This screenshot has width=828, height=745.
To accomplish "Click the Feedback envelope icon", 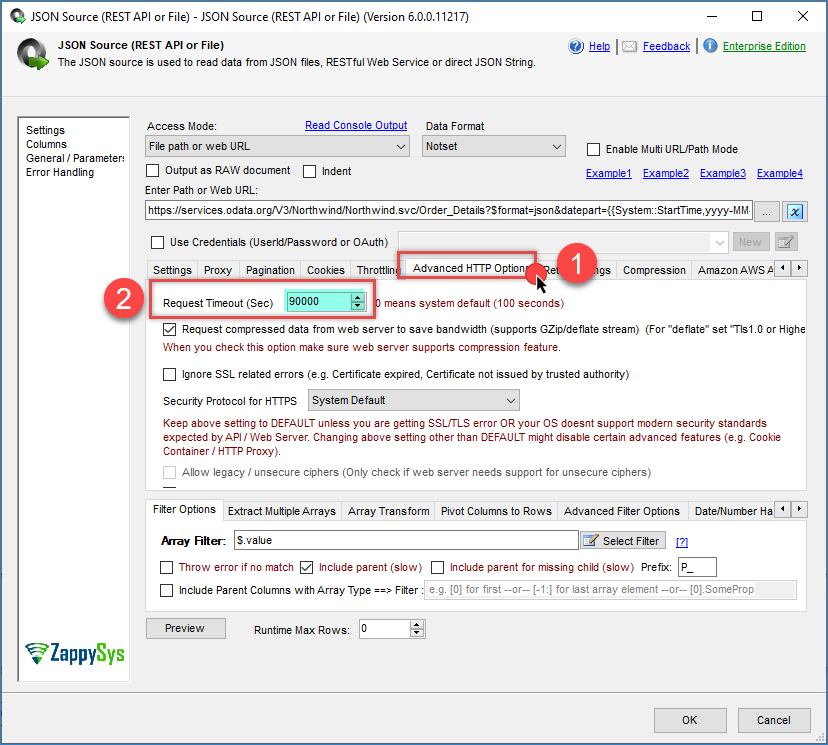I will tap(629, 46).
